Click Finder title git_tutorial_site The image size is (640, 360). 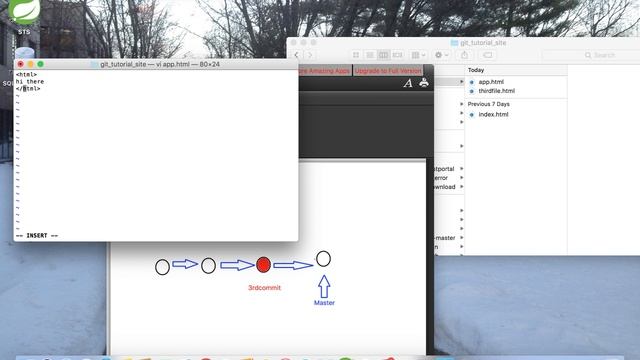pos(483,42)
